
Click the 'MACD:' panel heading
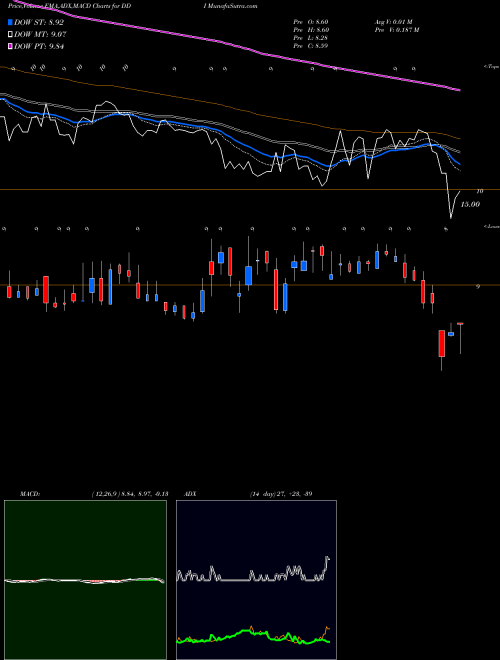point(29,494)
